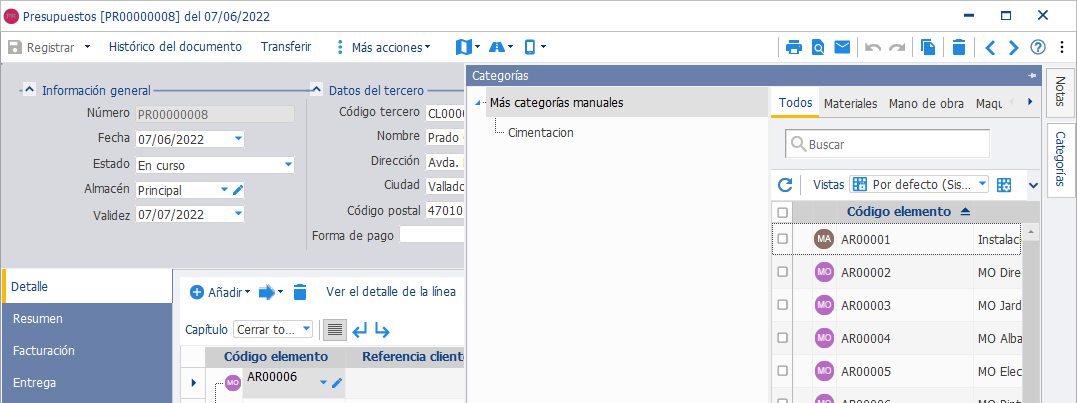Check the AR00002 row checkbox
Viewport: 1077px width, 403px height.
[782, 272]
